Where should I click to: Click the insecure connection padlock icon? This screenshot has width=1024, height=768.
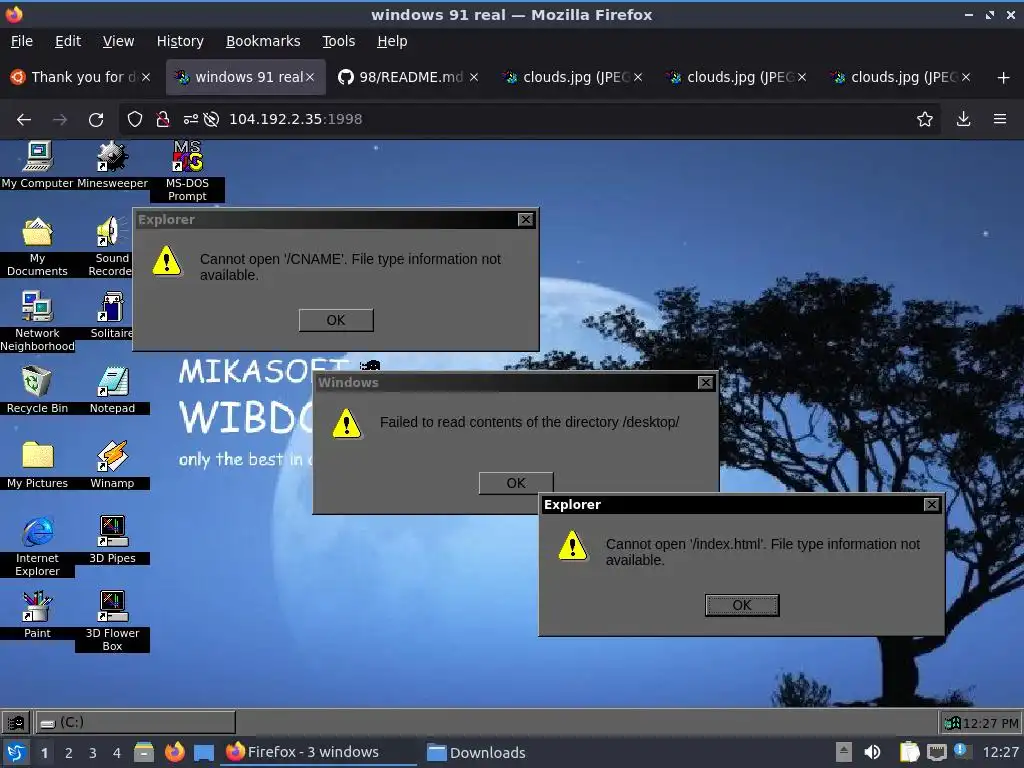[163, 120]
